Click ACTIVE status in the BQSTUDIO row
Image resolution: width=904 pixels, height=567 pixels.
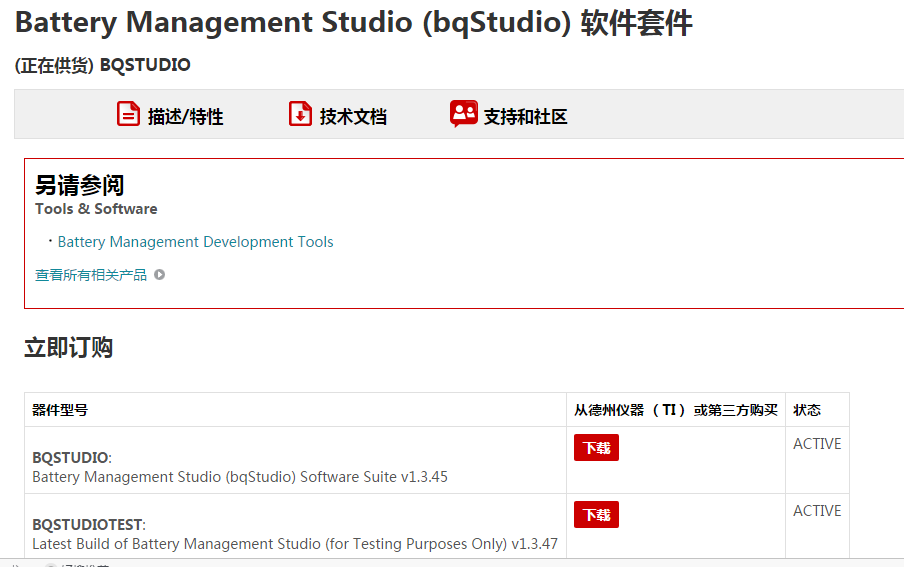point(817,444)
